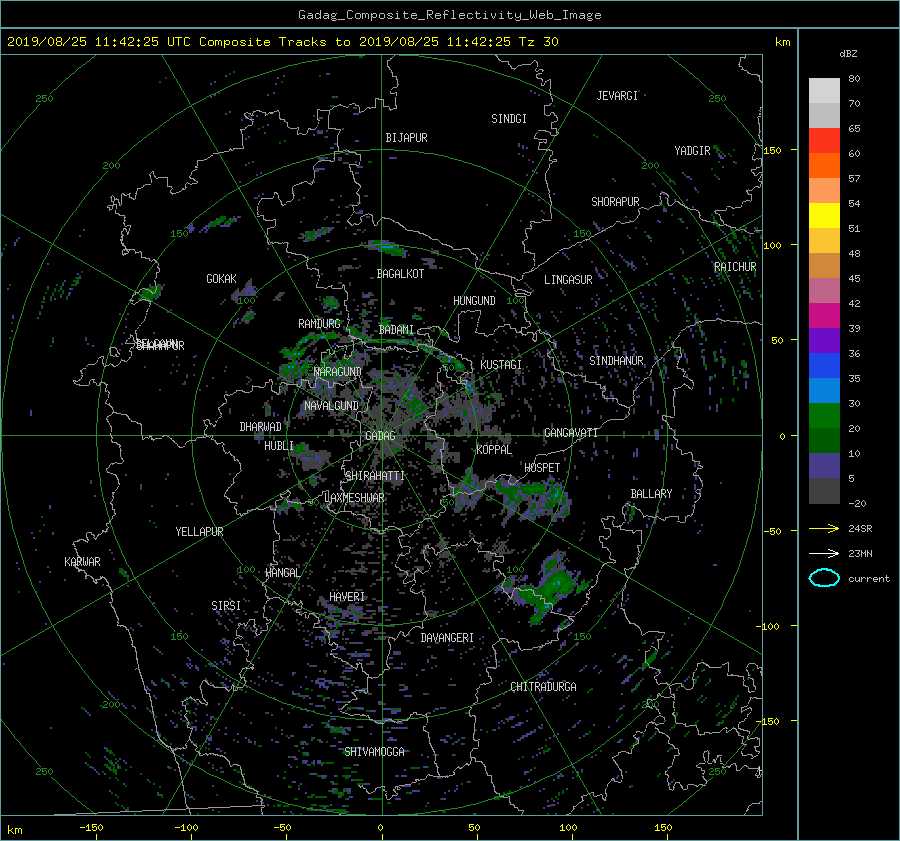Click the GOKAK city label
Image resolution: width=900 pixels, height=841 pixels.
221,278
